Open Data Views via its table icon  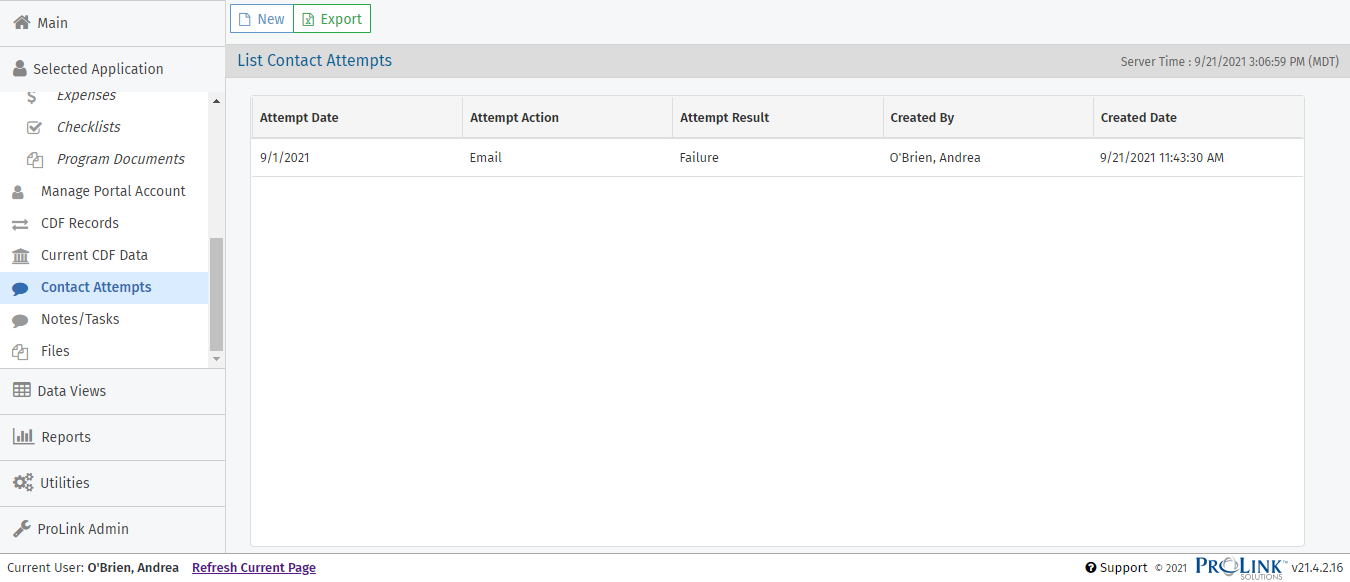click(x=19, y=389)
